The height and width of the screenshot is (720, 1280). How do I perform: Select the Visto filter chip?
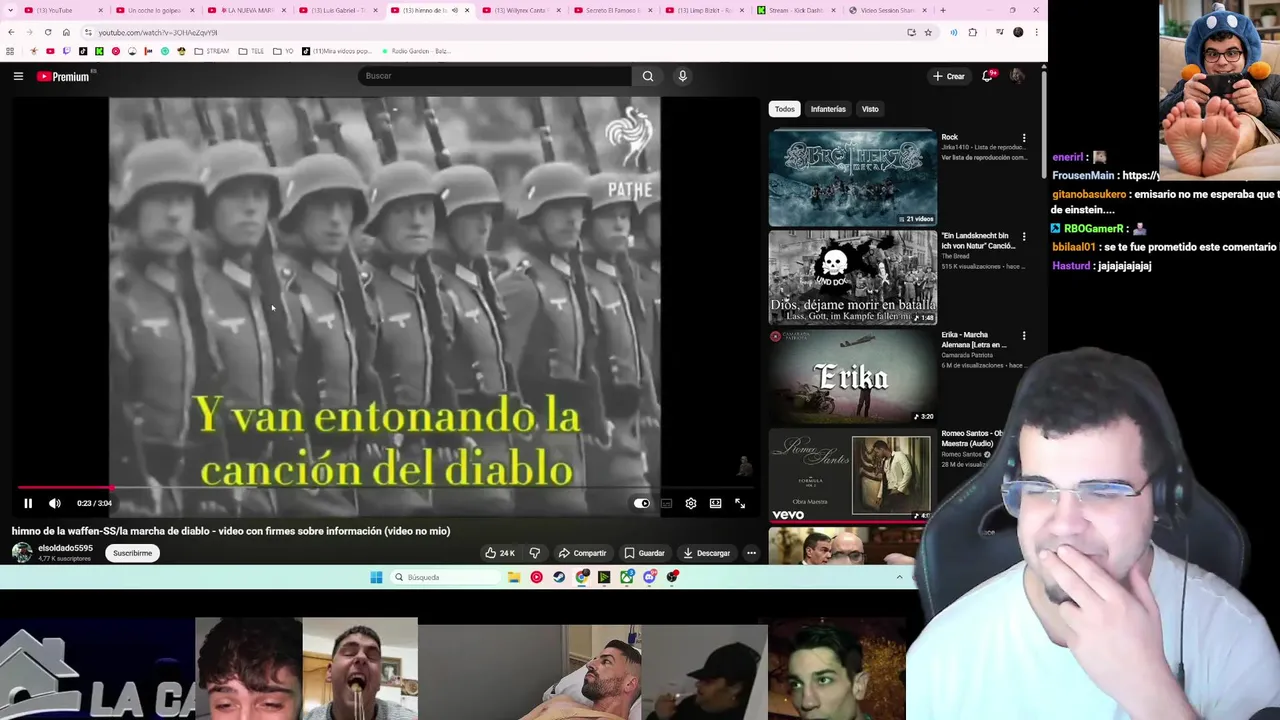coord(870,109)
